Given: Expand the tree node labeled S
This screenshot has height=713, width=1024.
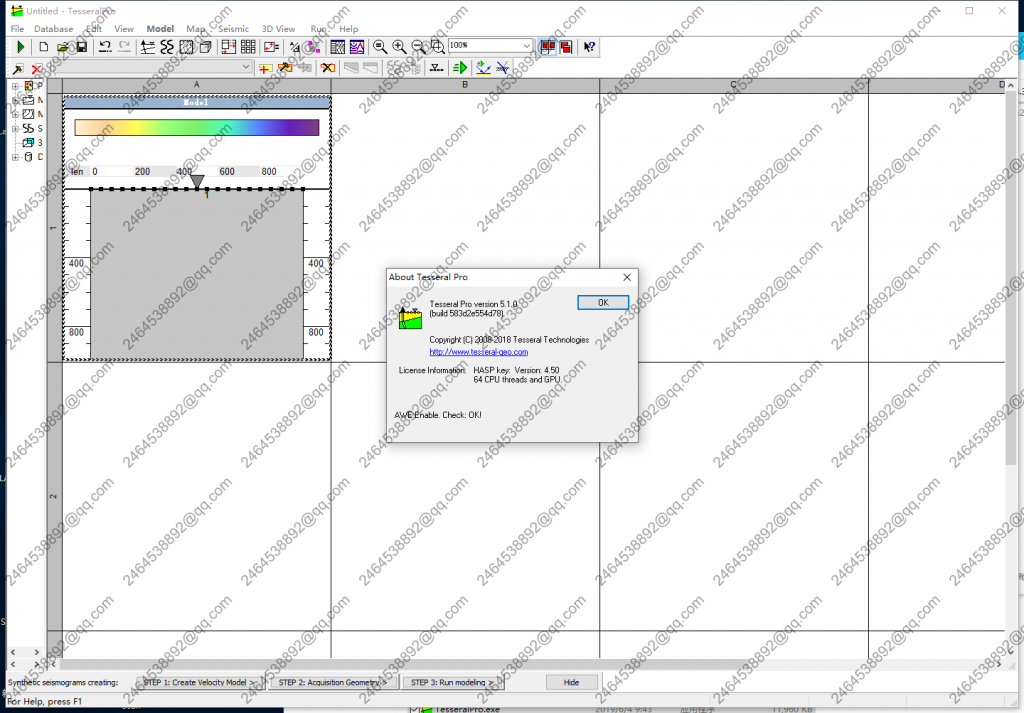Looking at the screenshot, I should pos(16,129).
